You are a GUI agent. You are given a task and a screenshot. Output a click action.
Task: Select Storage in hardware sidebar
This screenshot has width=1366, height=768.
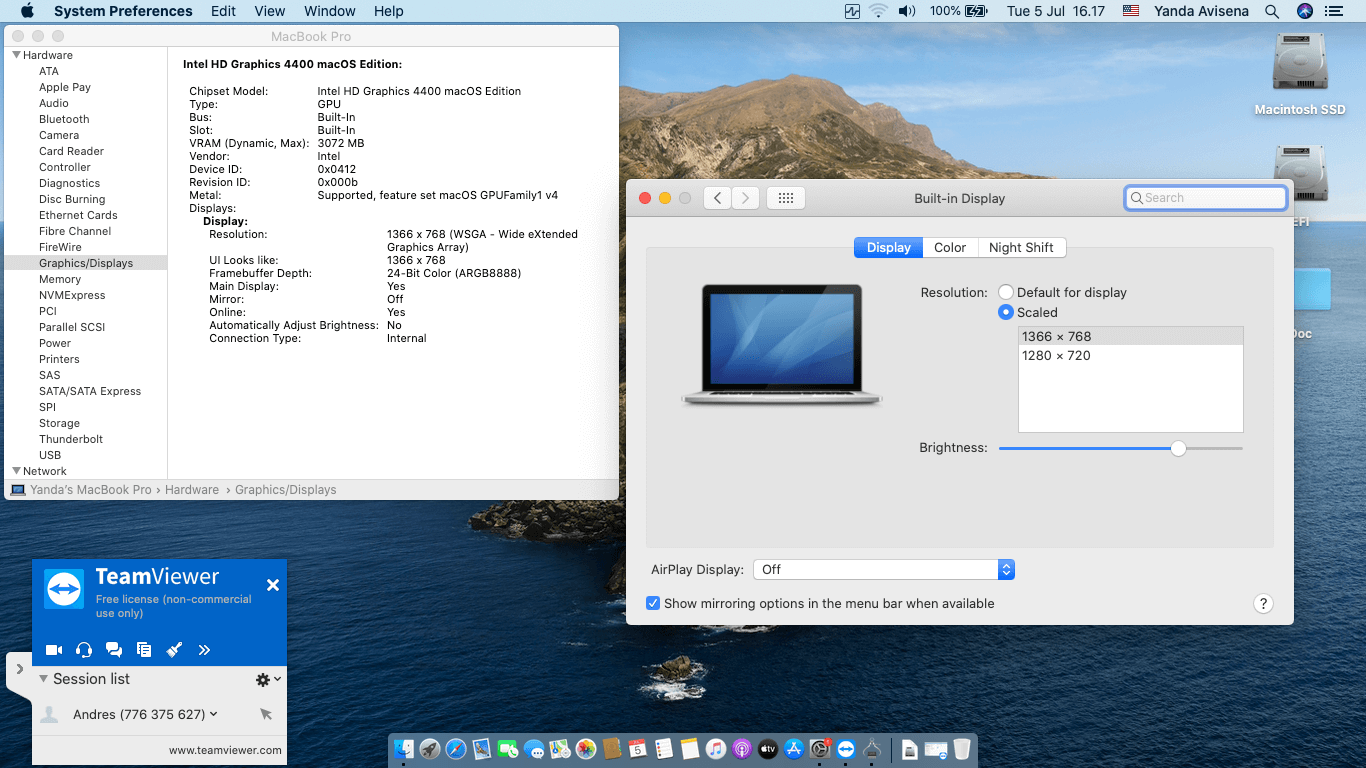point(59,423)
